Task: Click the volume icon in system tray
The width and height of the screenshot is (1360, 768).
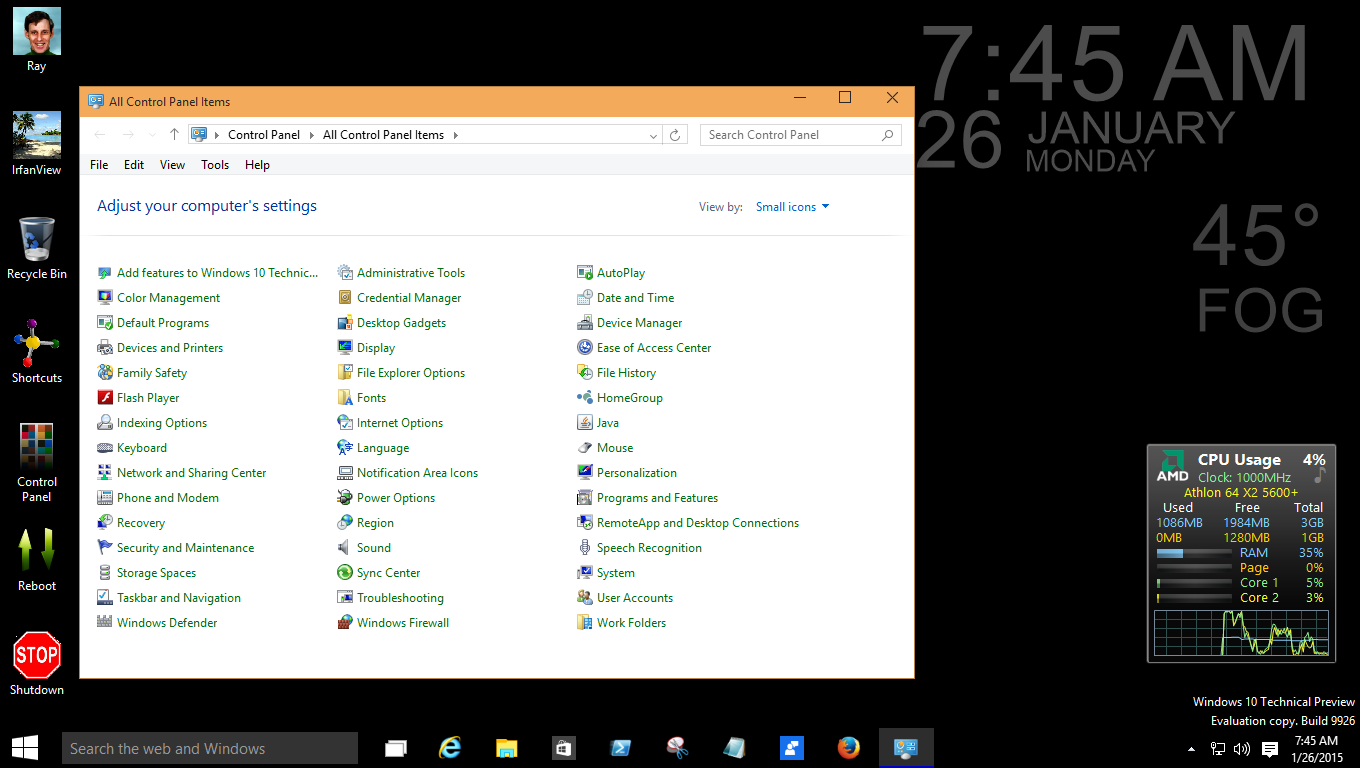Action: pyautogui.click(x=1242, y=749)
